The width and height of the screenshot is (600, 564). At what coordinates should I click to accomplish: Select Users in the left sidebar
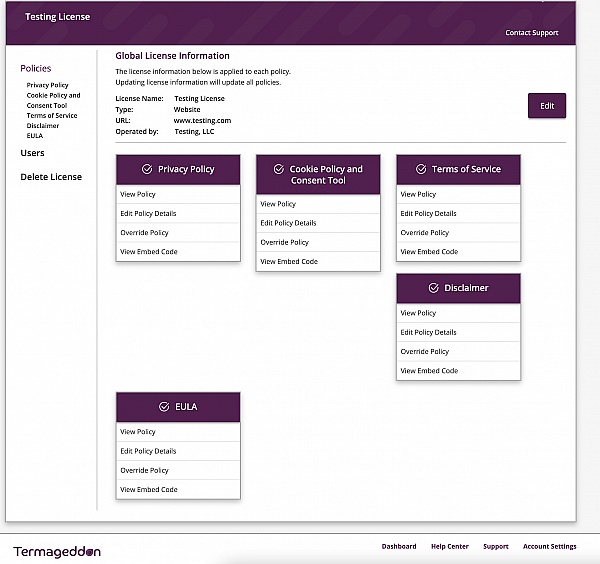pyautogui.click(x=32, y=153)
